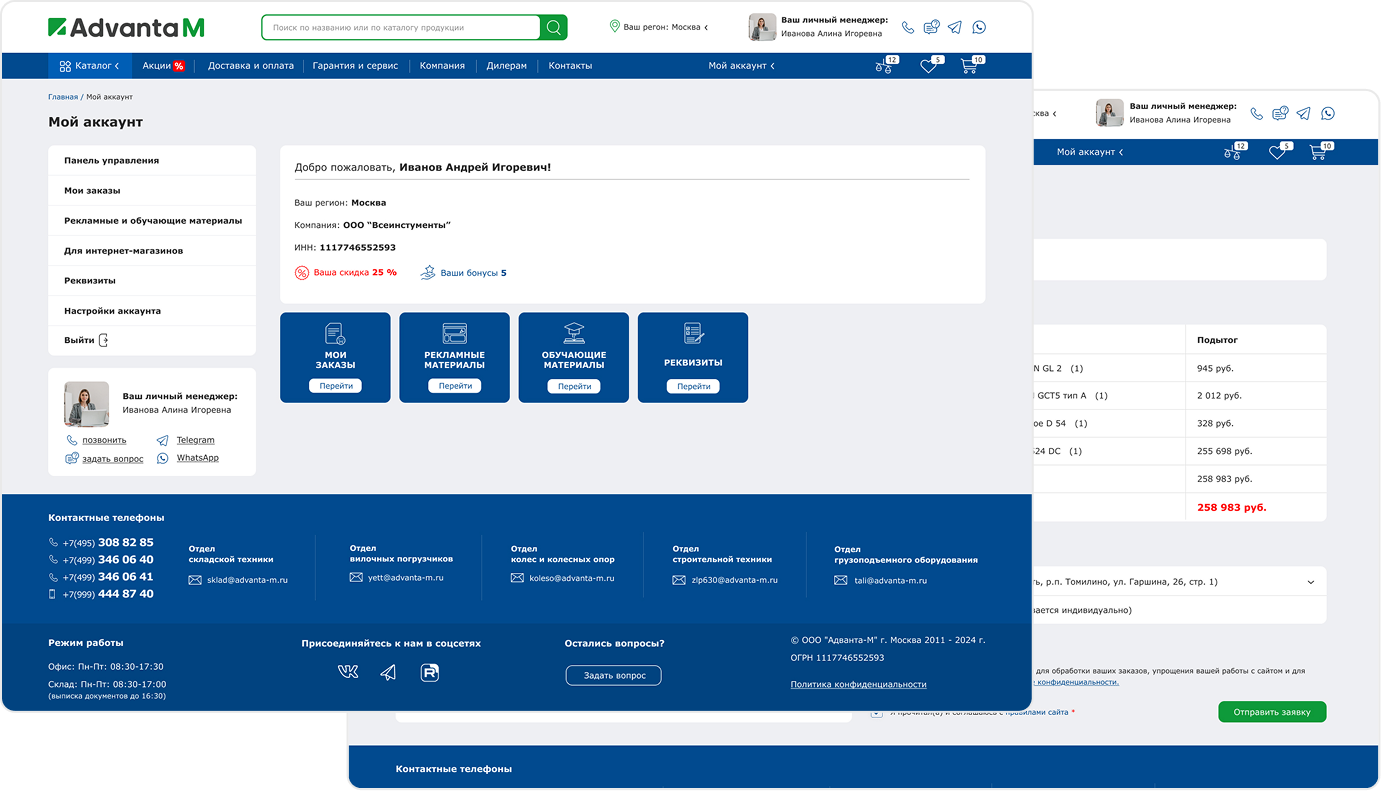Click the Задать вопрос footer button

pyautogui.click(x=613, y=676)
